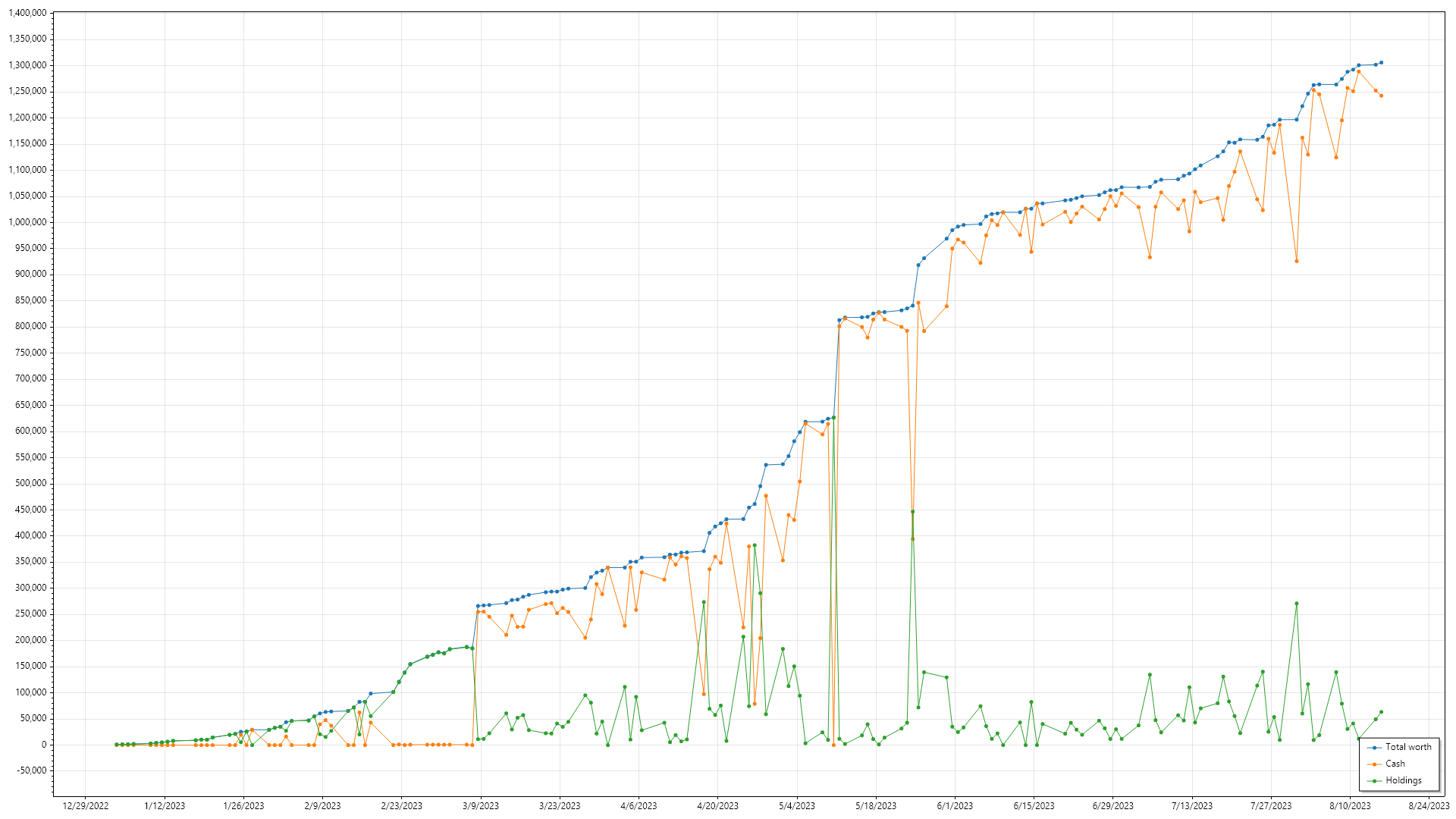Click the 700,000 value axis label

31,378
